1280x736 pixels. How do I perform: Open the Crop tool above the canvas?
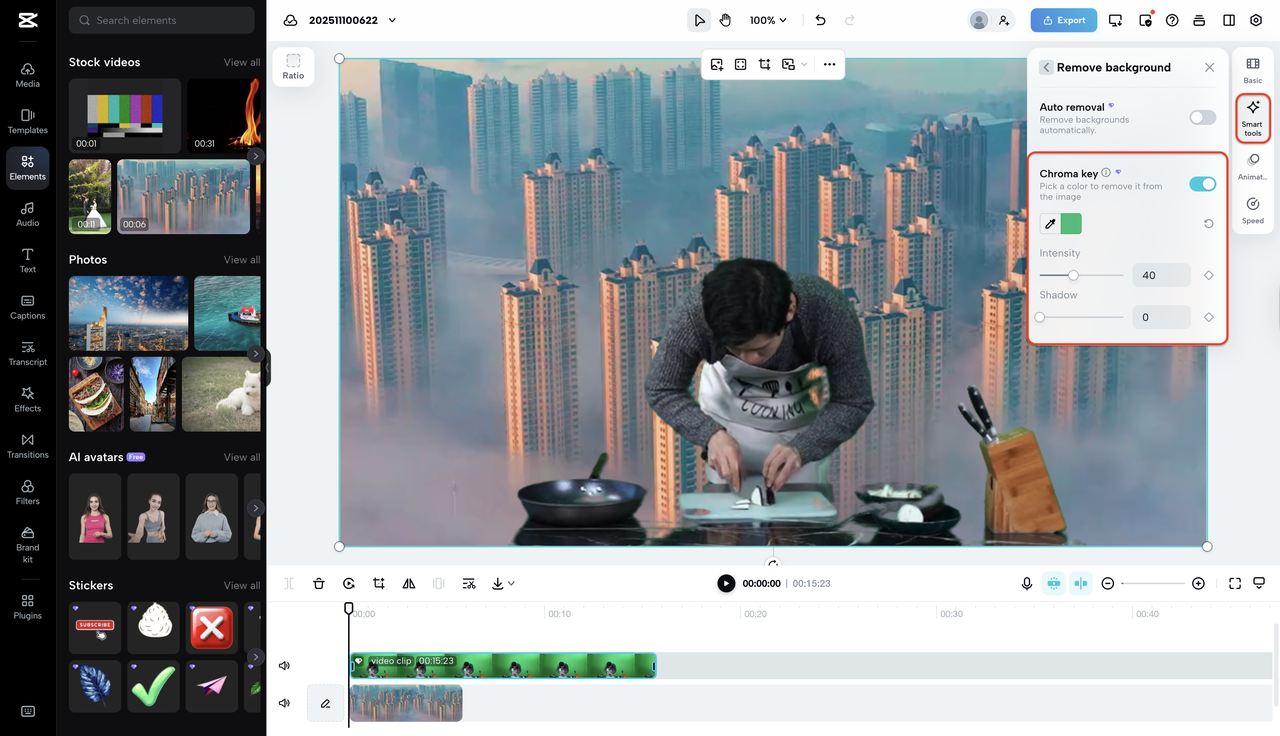click(x=764, y=64)
